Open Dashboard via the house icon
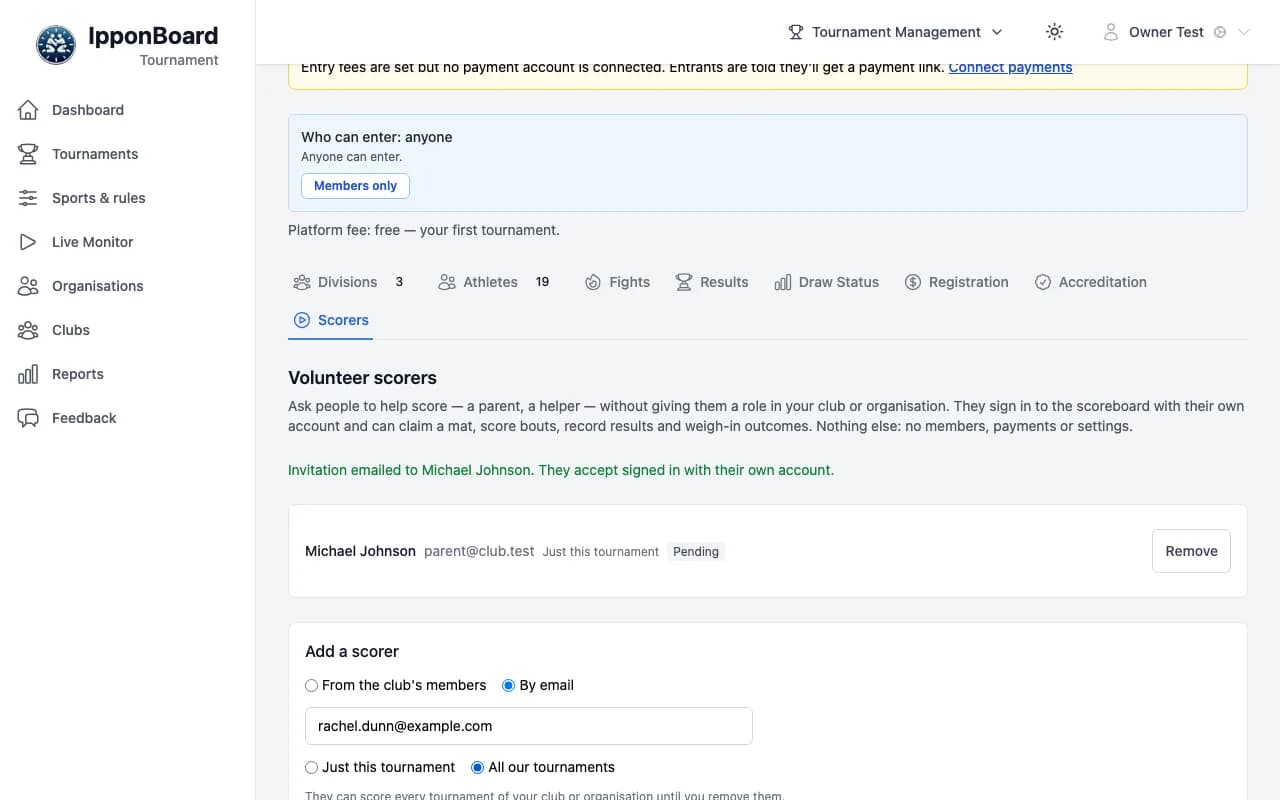Image resolution: width=1280 pixels, height=800 pixels. pos(28,110)
